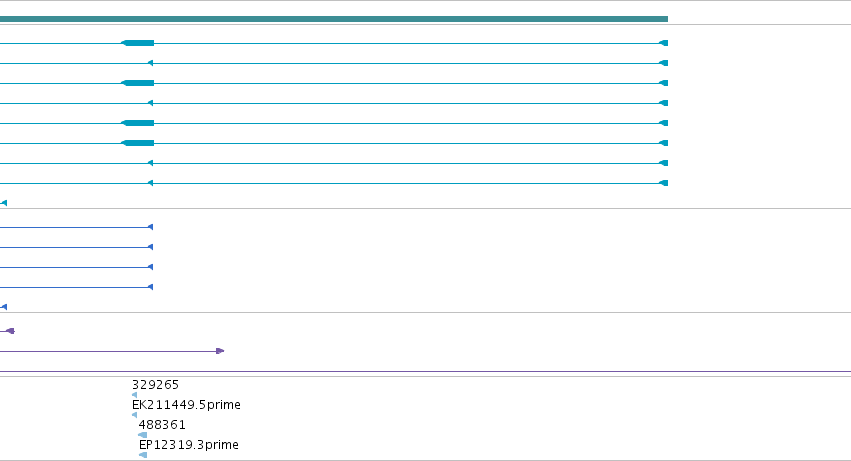Click small arrowhead on second teal transcript row
The width and height of the screenshot is (851, 461).
tap(150, 63)
